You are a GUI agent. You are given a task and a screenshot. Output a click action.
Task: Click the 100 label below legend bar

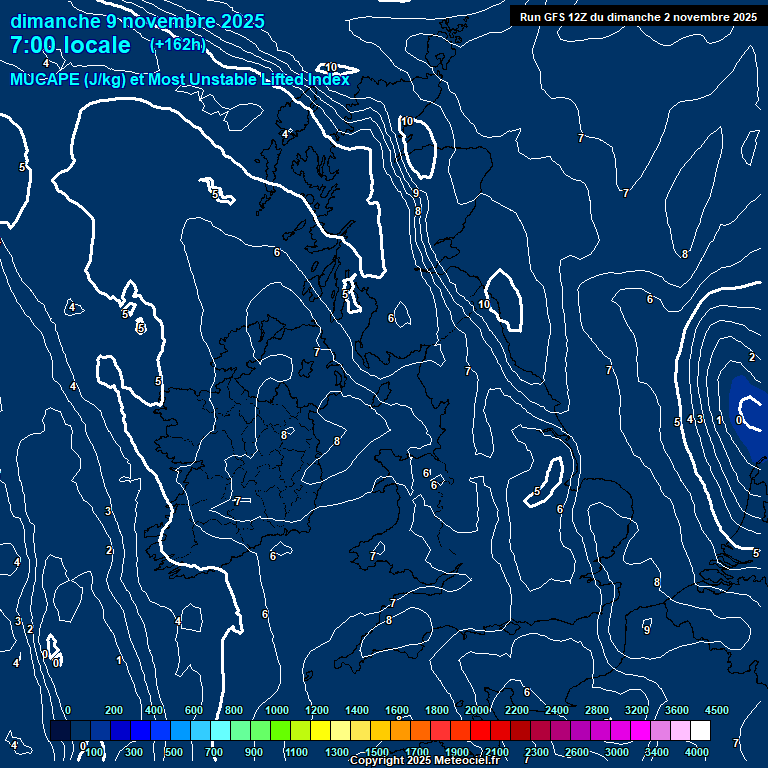pos(93,751)
